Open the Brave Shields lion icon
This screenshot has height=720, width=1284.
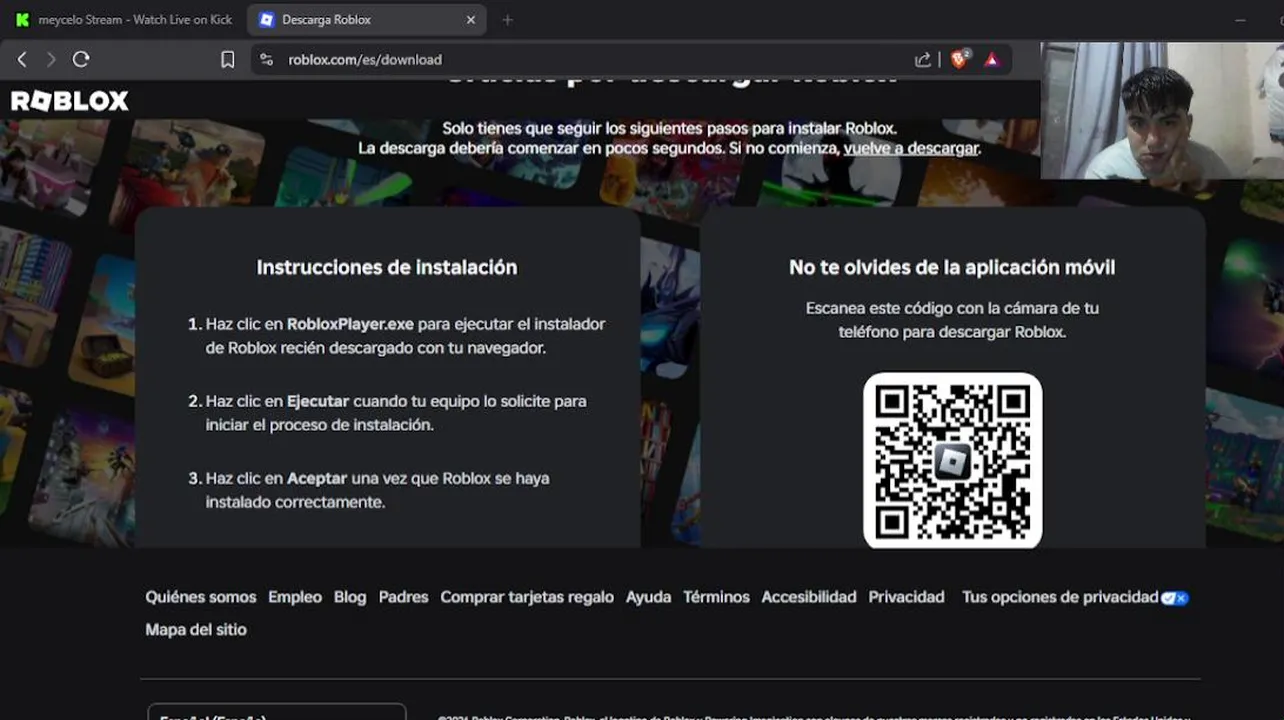(x=960, y=59)
